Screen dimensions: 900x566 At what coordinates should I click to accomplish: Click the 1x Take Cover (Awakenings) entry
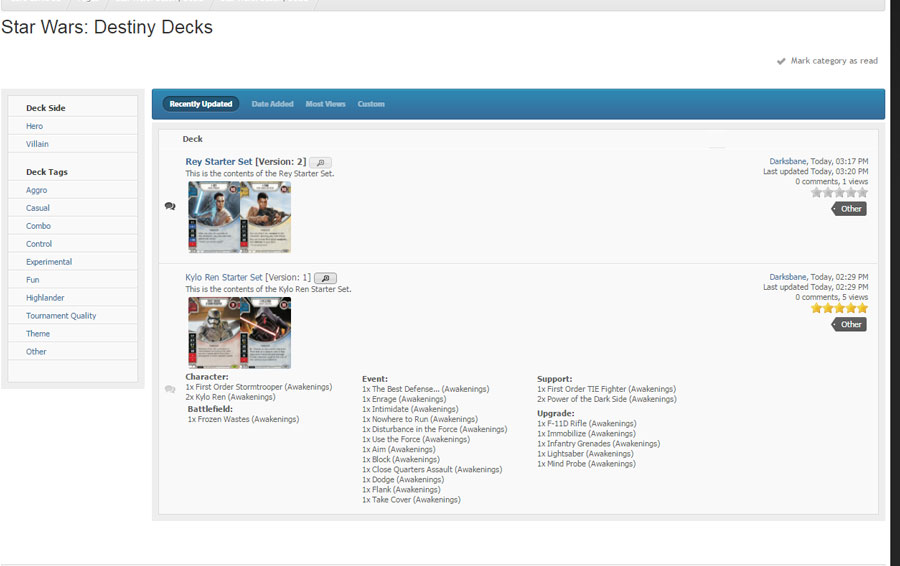pyautogui.click(x=412, y=500)
